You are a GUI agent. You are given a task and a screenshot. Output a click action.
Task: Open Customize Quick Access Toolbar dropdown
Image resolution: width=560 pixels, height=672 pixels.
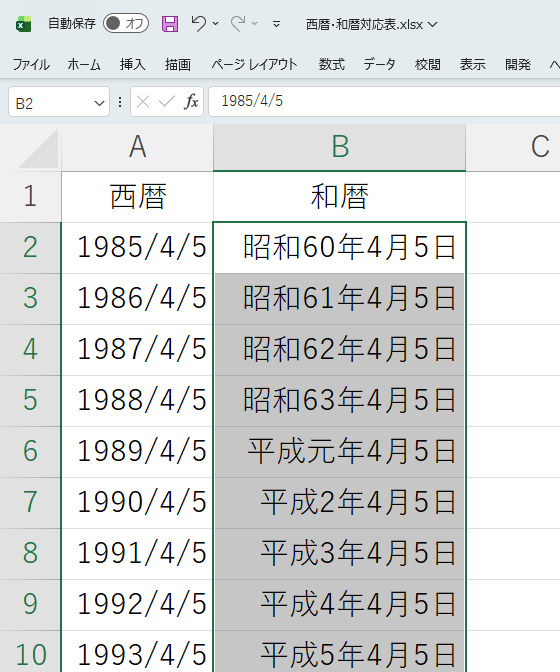tap(276, 24)
